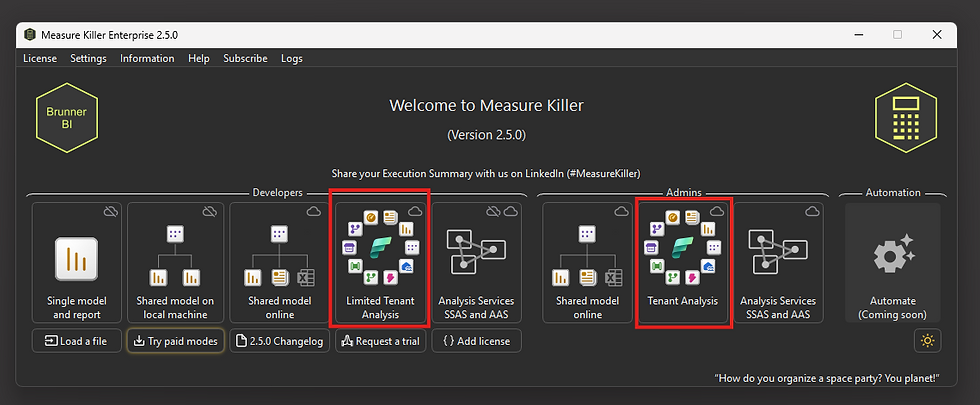Click the yellow calculator hexagon icon
Screen dimensions: 980x405
(906, 118)
